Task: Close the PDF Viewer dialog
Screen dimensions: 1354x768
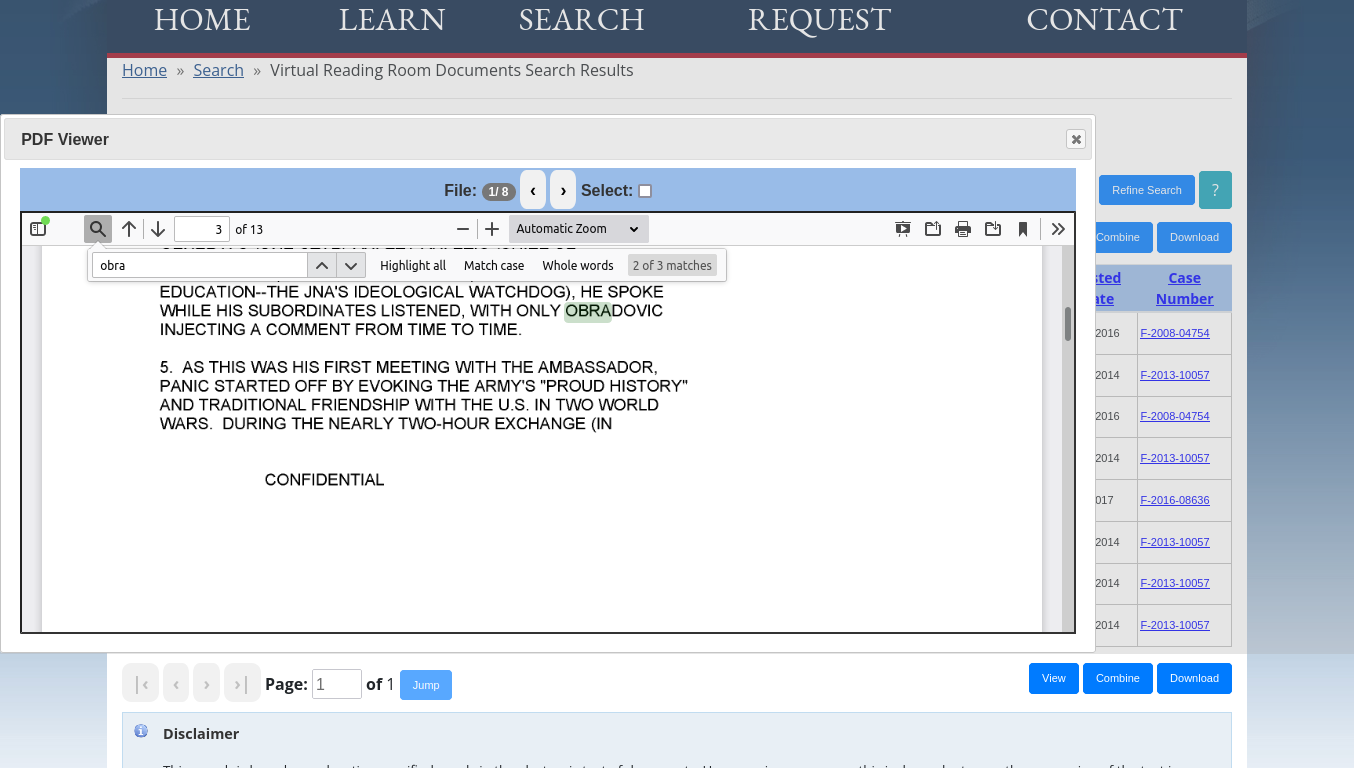Action: [1076, 139]
